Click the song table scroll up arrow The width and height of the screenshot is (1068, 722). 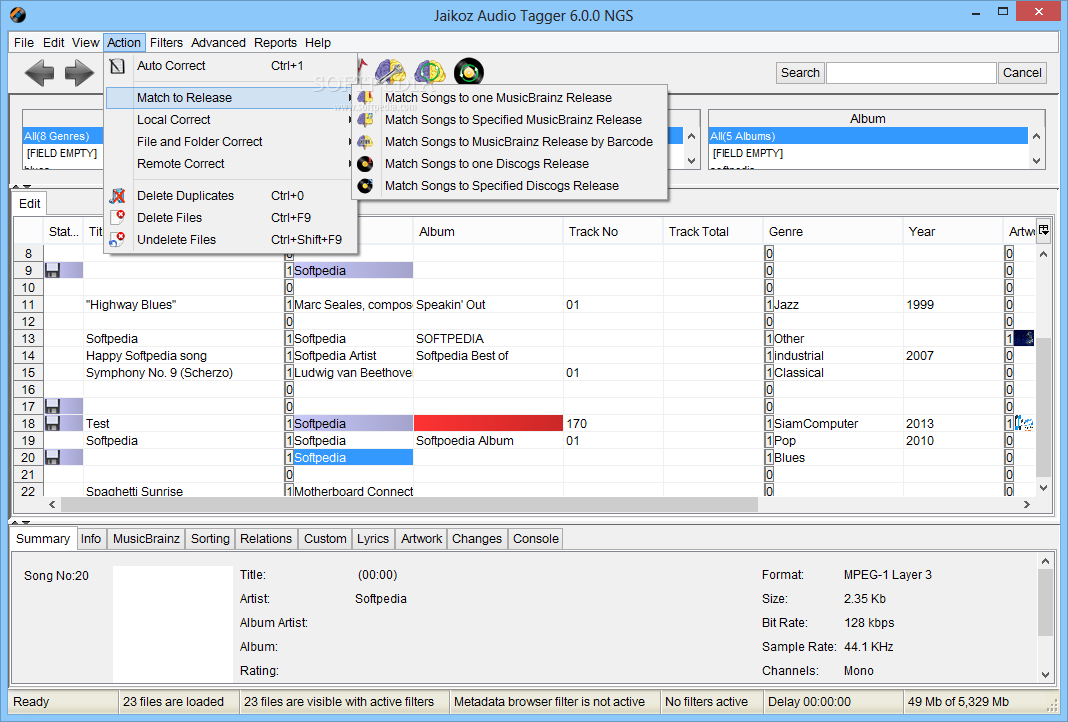pyautogui.click(x=1043, y=254)
